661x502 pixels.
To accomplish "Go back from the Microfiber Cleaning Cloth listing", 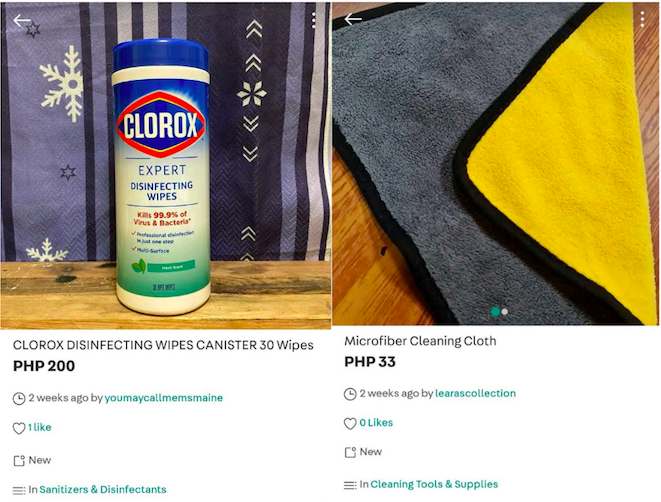I will click(353, 19).
